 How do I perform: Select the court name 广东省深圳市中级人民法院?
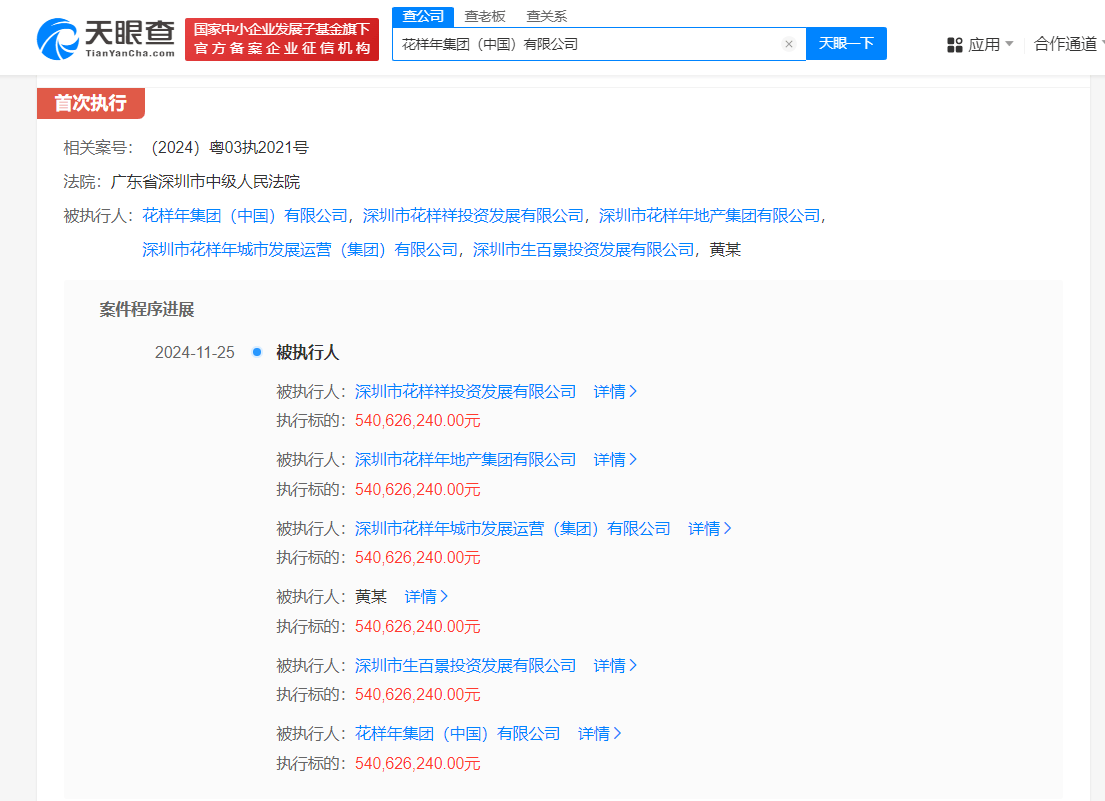(x=205, y=182)
